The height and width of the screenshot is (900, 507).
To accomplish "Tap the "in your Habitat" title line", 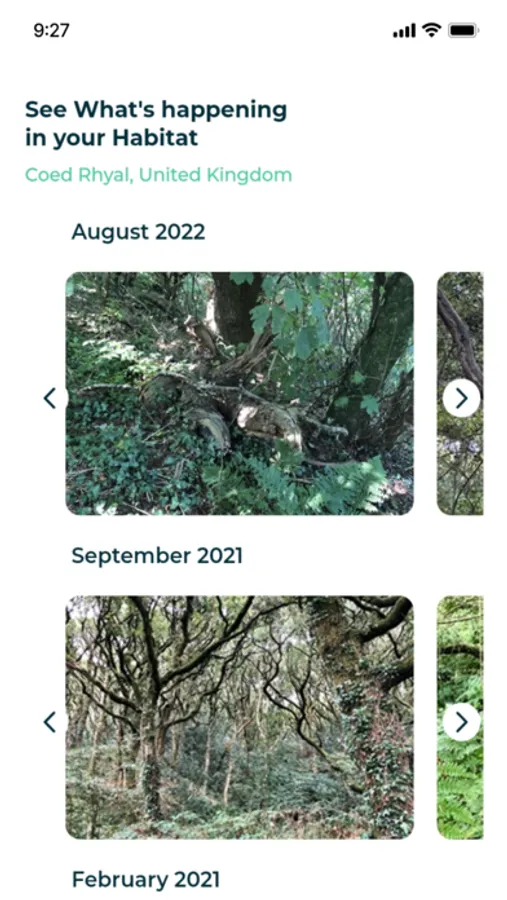I will (x=112, y=138).
